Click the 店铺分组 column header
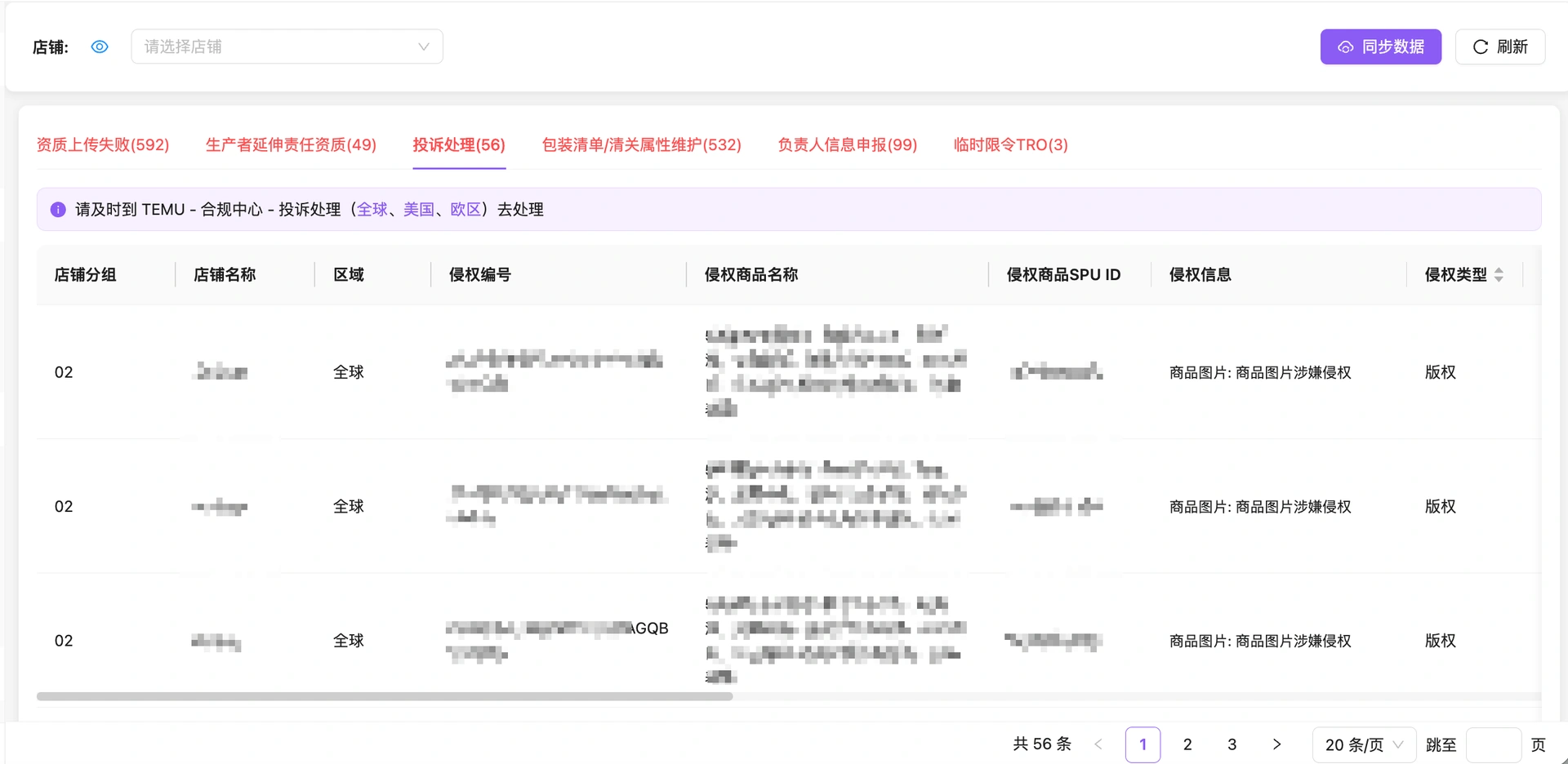Screen dimensions: 1568x764 (105, 275)
